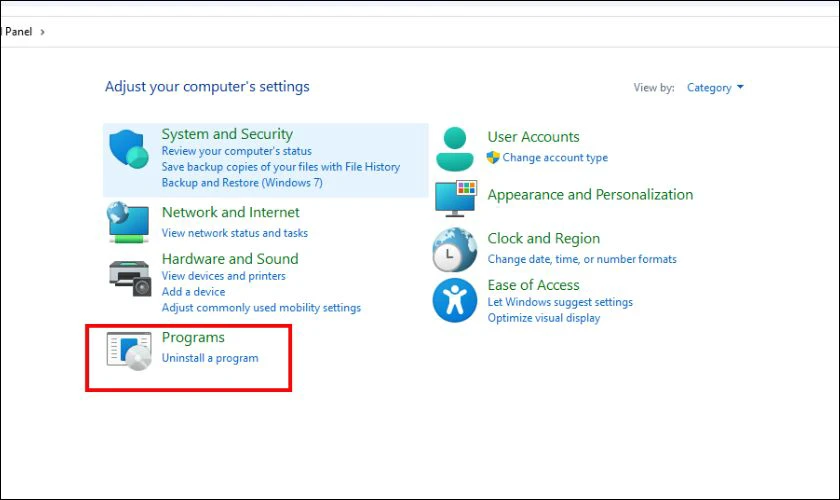The height and width of the screenshot is (500, 840).
Task: Select Change account type link
Action: (555, 158)
